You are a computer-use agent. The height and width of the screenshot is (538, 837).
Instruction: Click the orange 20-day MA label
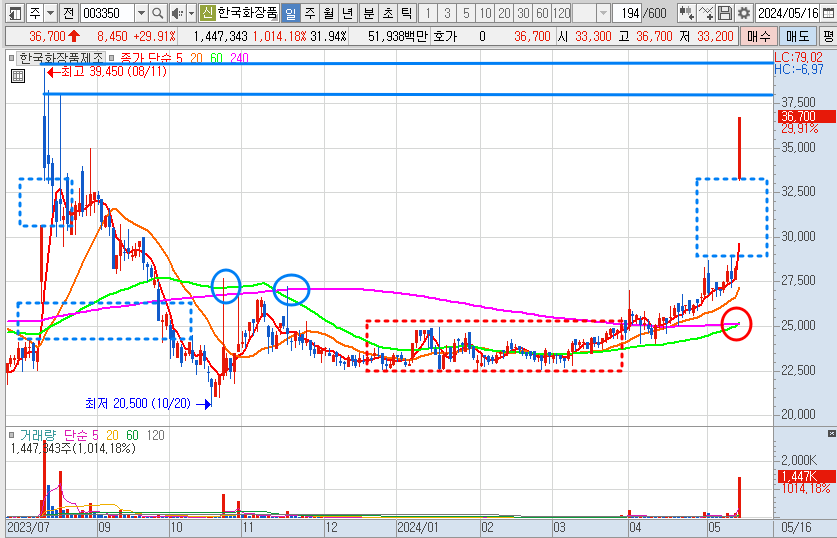click(196, 58)
